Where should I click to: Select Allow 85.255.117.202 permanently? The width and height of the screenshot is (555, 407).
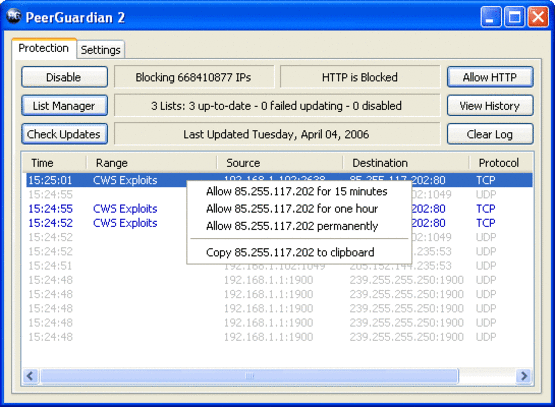click(292, 226)
